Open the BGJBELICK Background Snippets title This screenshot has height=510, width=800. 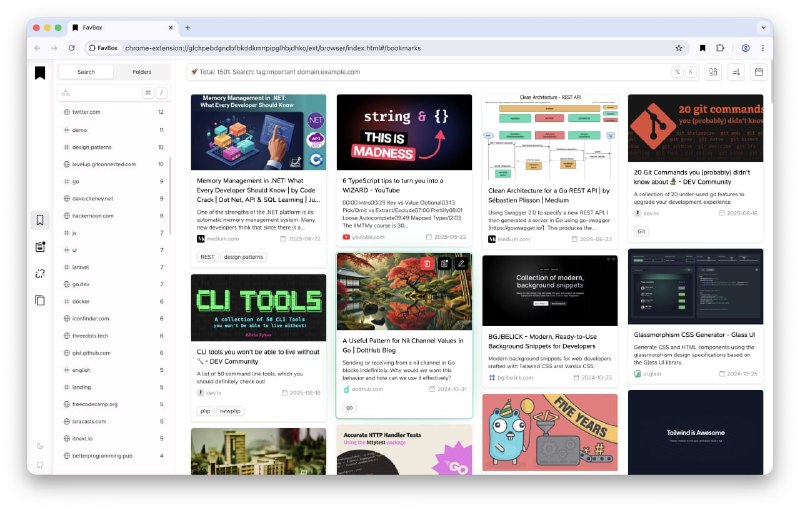[x=542, y=341]
